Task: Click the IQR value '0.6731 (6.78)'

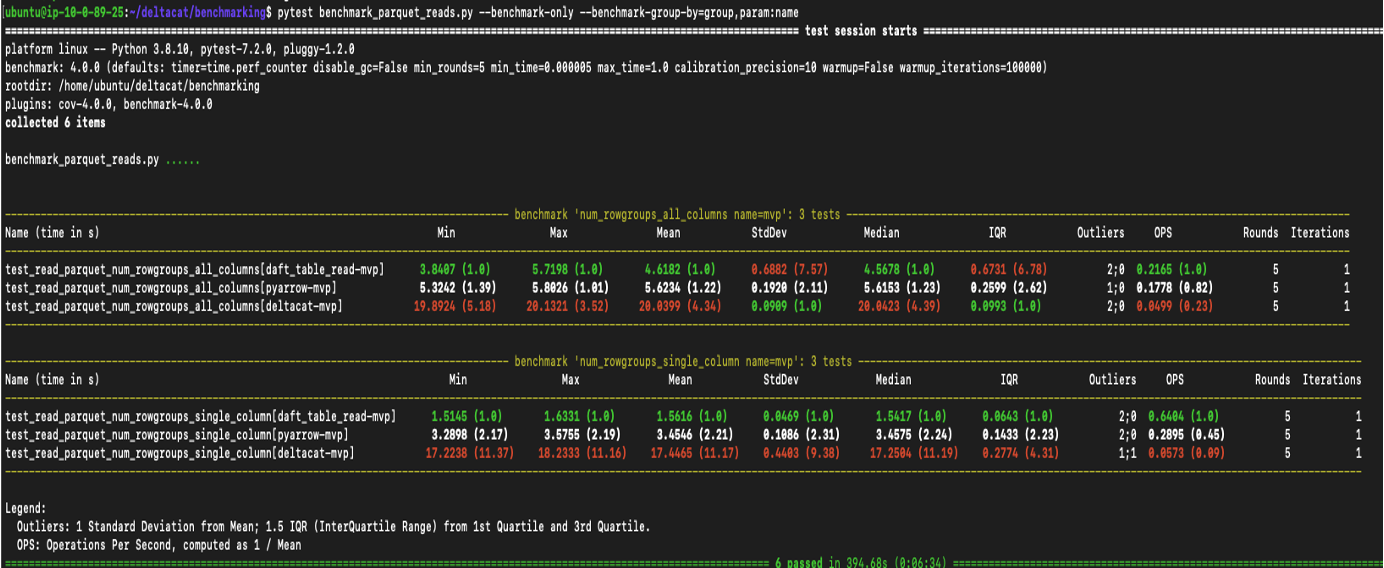Action: [x=1011, y=270]
